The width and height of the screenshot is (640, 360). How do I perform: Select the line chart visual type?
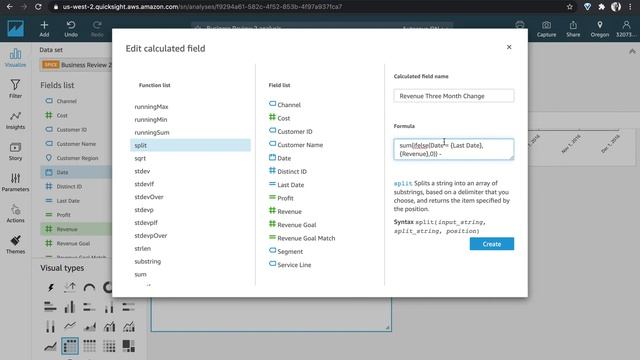[70, 326]
